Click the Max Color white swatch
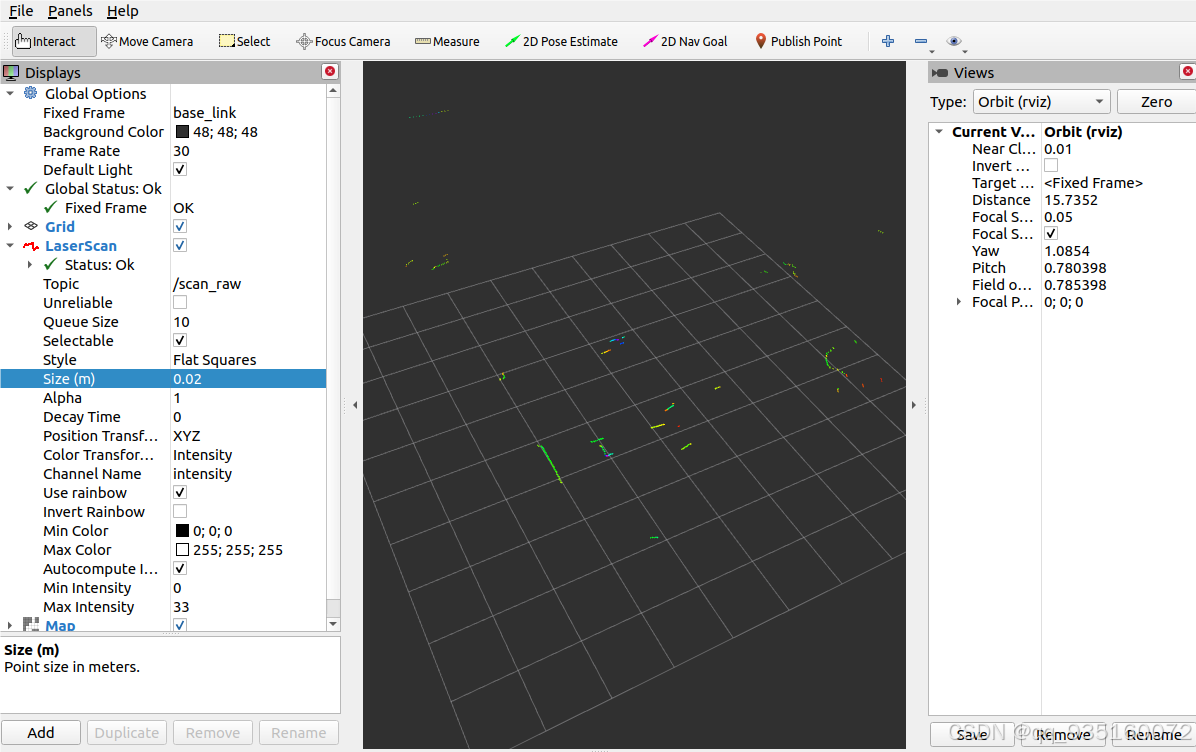This screenshot has width=1196, height=752. (182, 550)
